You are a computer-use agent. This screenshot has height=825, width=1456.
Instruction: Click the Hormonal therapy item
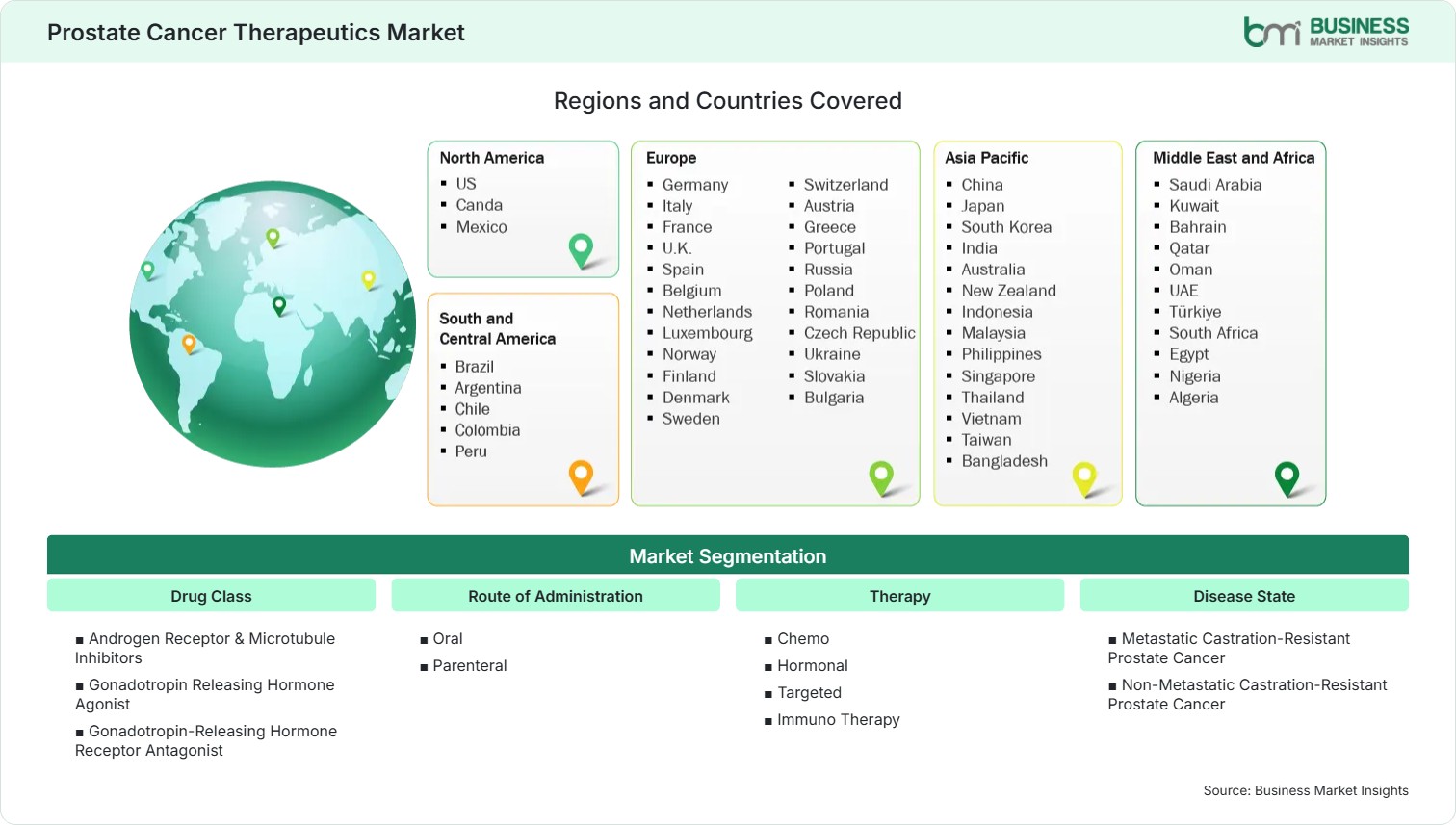point(806,666)
